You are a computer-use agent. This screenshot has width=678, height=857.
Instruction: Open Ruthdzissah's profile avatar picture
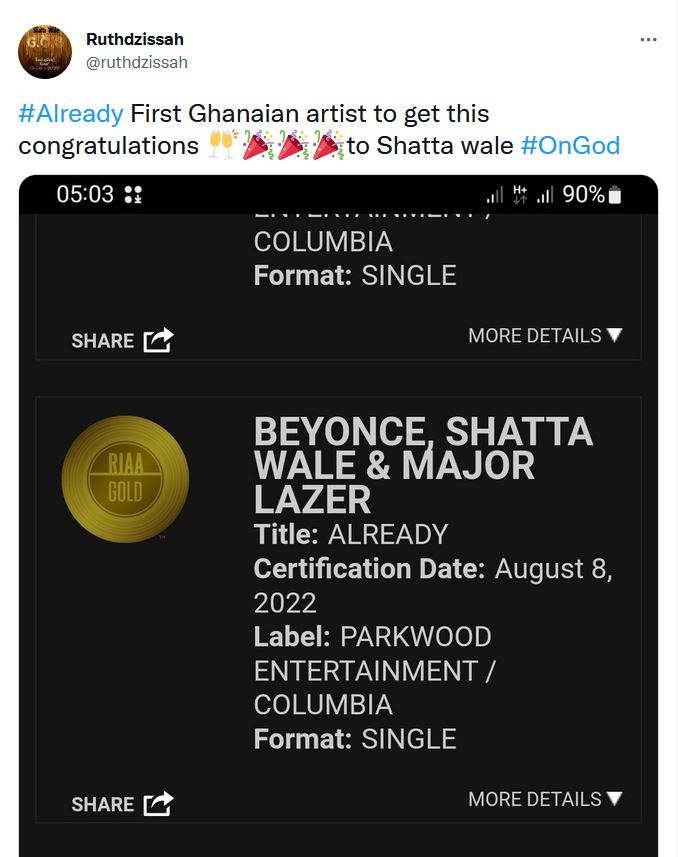pos(45,51)
